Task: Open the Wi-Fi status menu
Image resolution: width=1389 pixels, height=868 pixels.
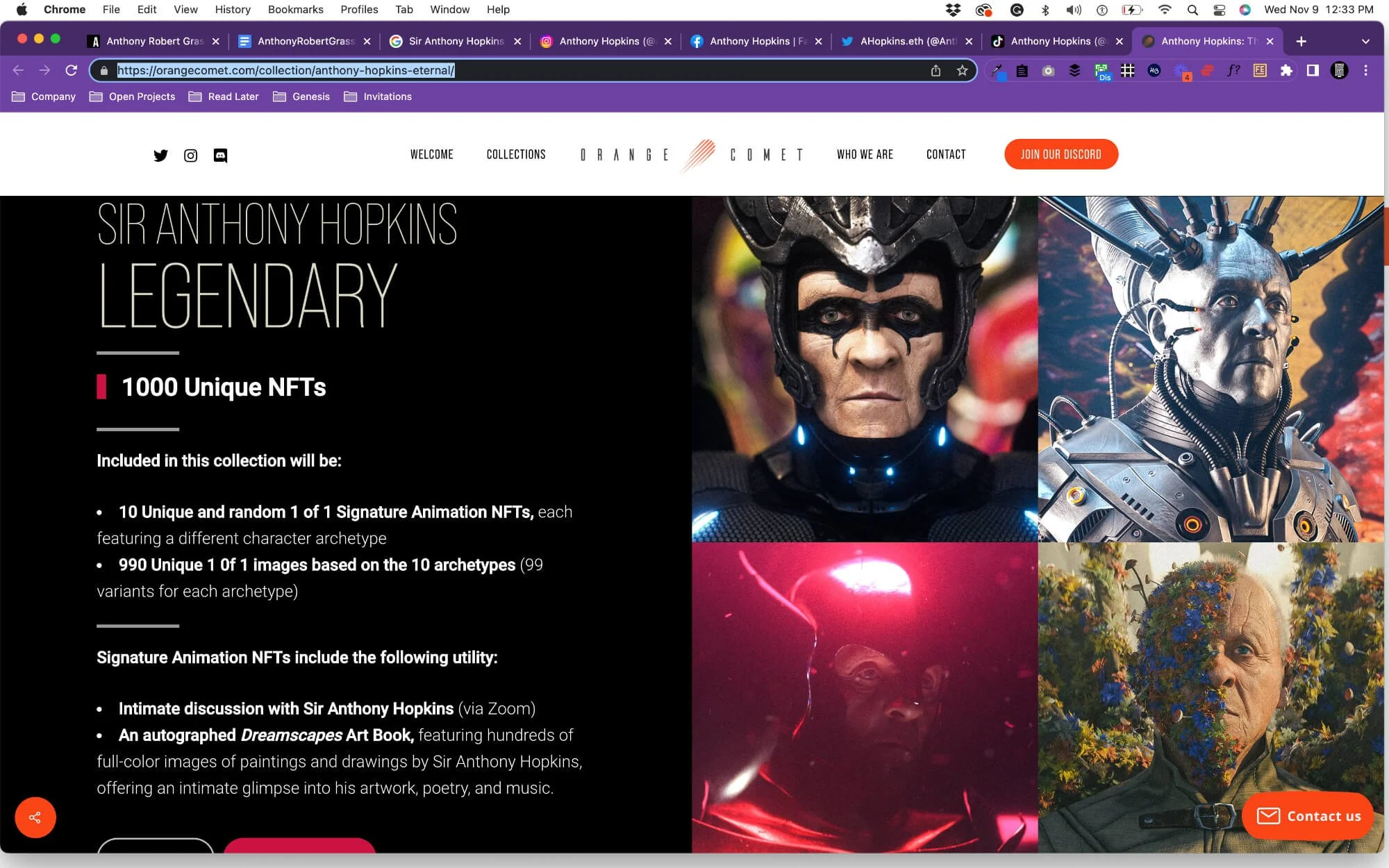Action: 1165,10
